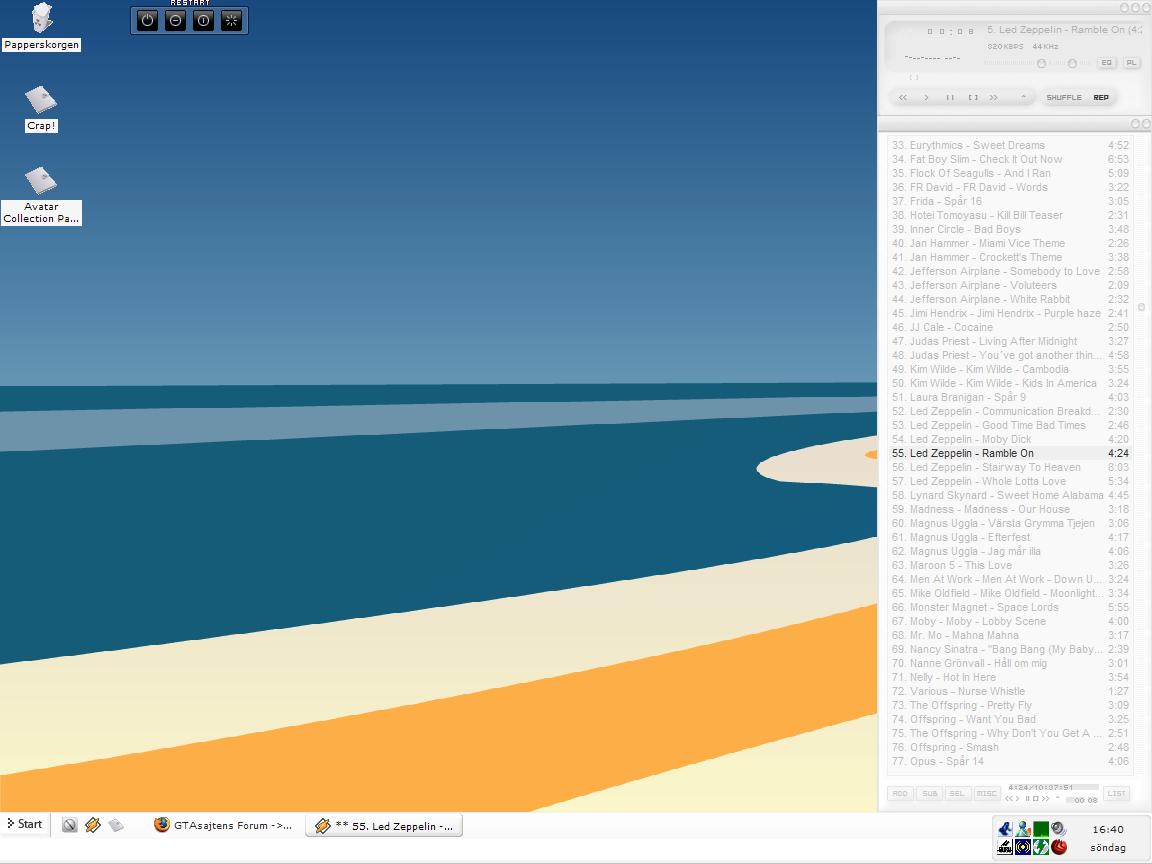Open the Messenger icon in system tray
The image size is (1152, 864).
1023,829
